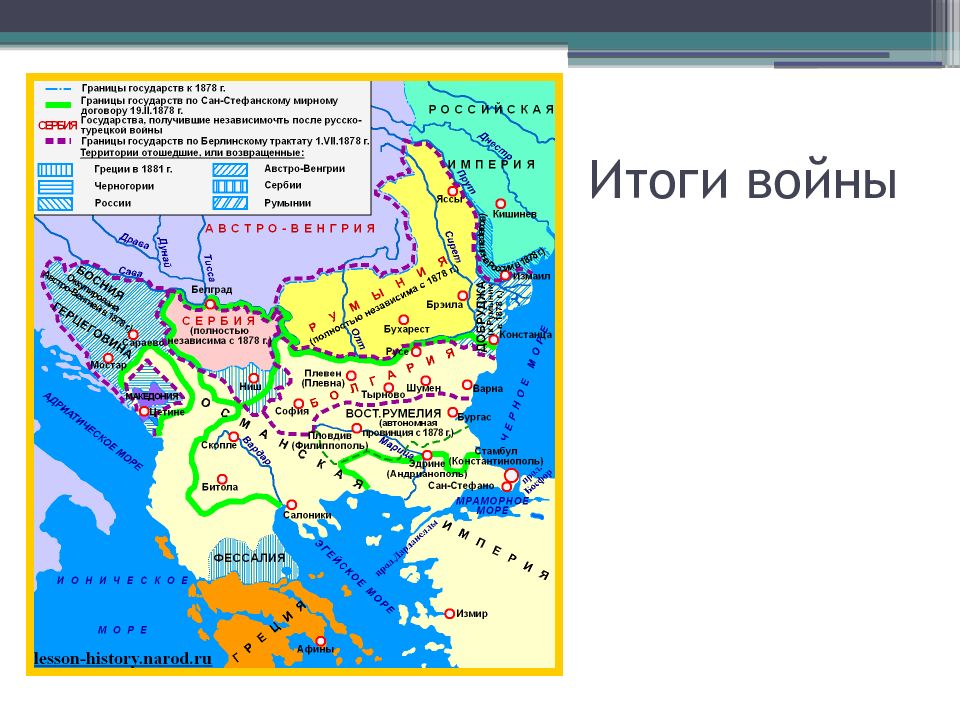Click the Греции в 1881 legend swatch
Screen dimensions: 960x720
(x=55, y=170)
